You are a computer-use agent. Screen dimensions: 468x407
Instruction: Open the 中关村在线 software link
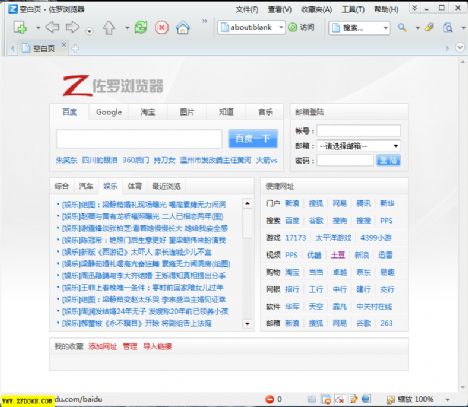pos(374,306)
